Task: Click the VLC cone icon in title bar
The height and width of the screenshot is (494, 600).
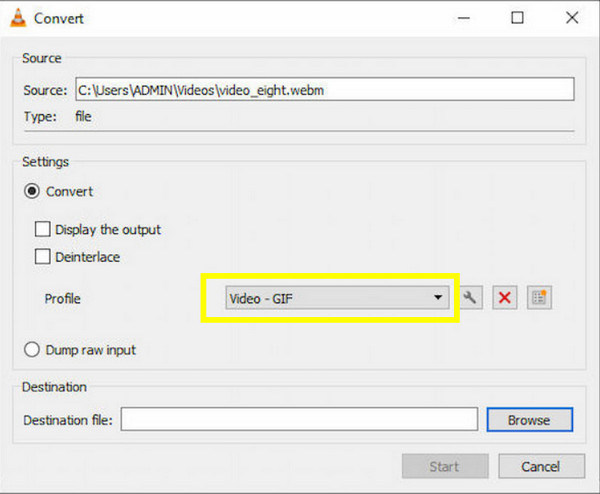Action: coord(18,18)
